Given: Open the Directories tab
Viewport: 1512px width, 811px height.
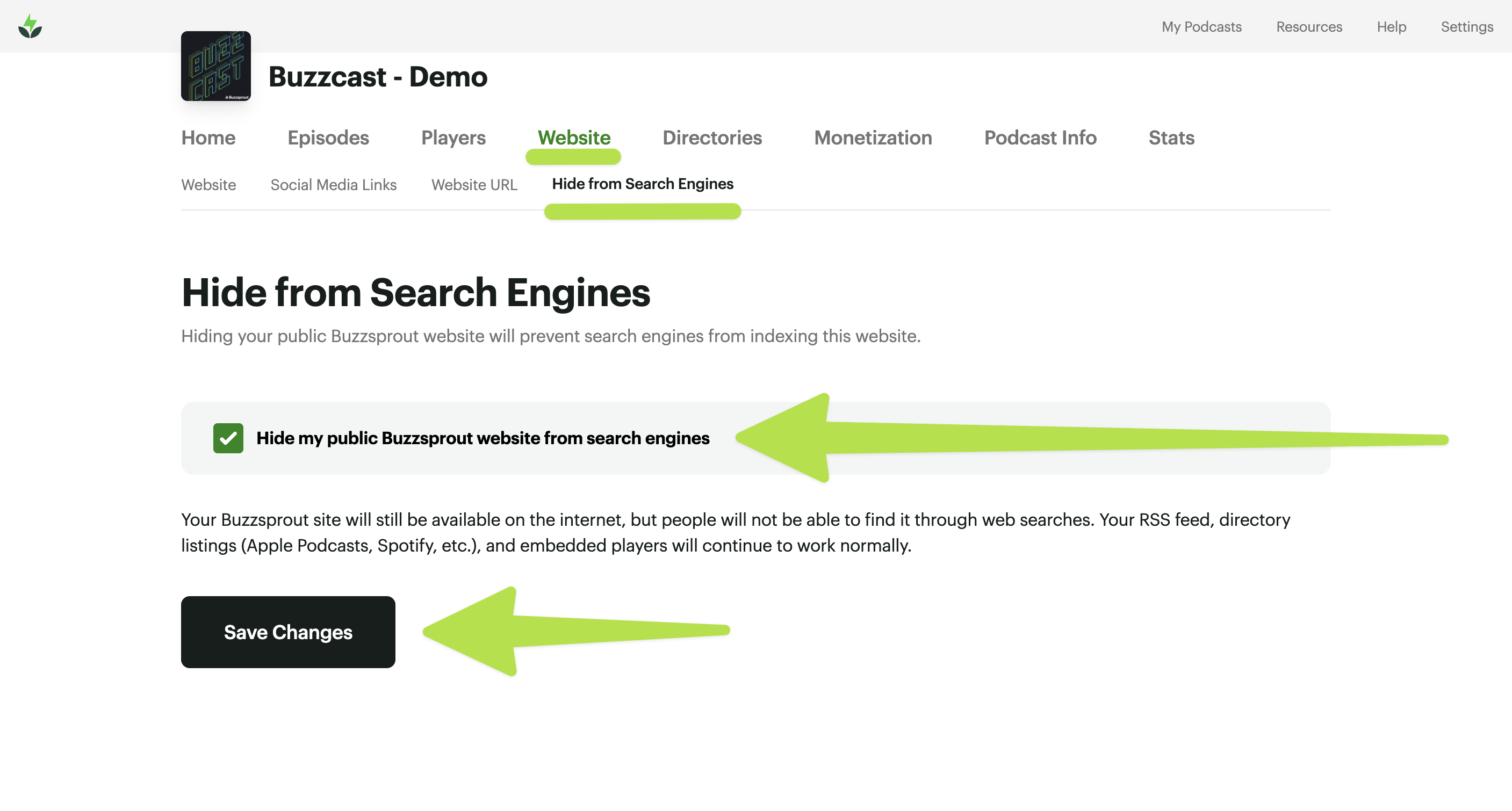Looking at the screenshot, I should [x=711, y=137].
